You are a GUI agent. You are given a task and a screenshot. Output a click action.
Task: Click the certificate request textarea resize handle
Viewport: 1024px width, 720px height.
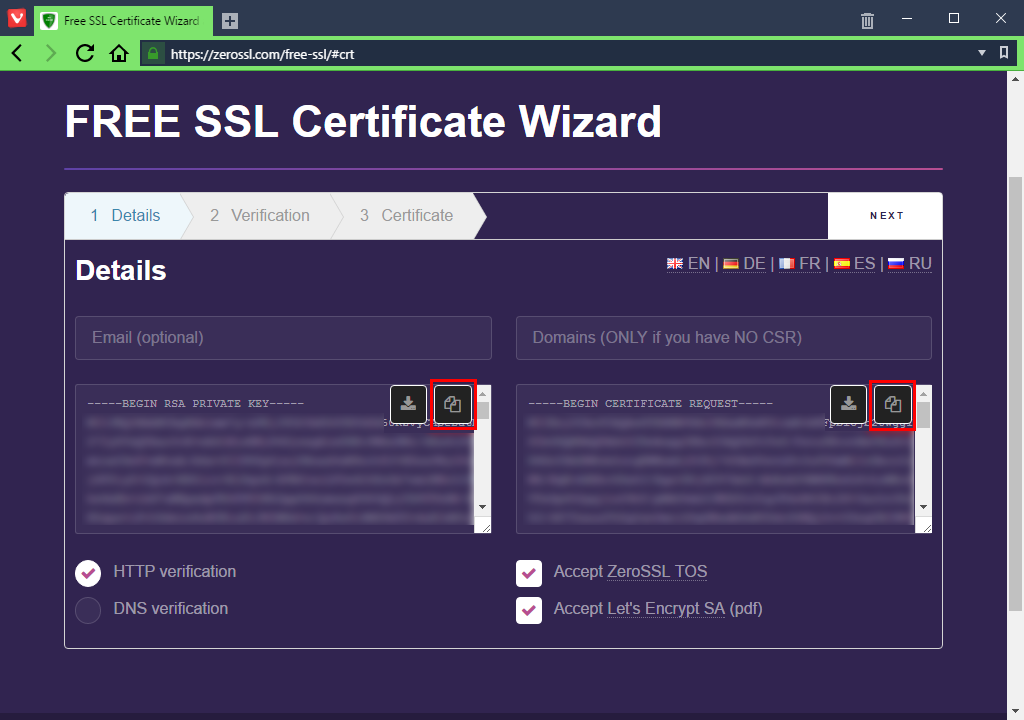pos(925,527)
